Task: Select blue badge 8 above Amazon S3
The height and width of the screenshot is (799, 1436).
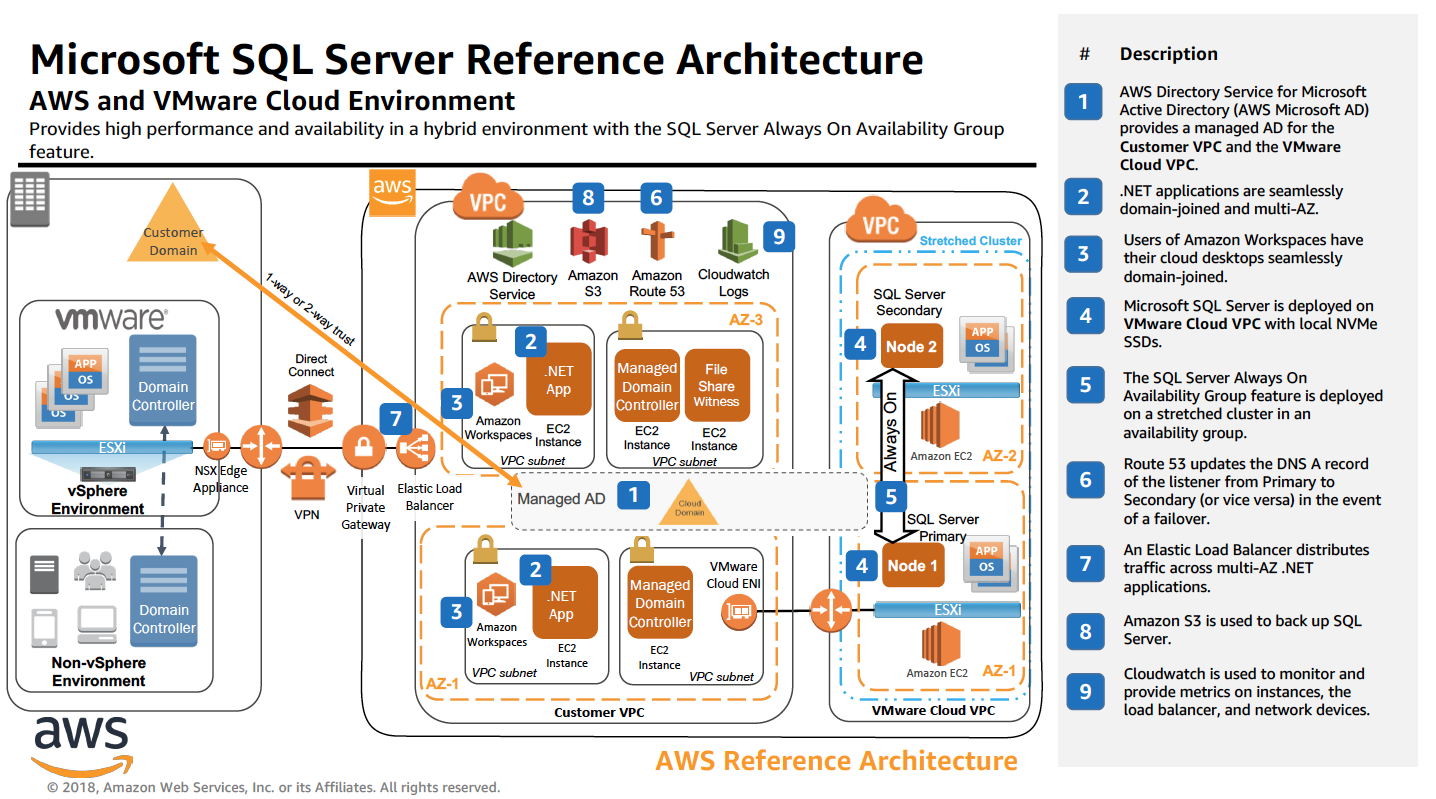Action: (589, 197)
